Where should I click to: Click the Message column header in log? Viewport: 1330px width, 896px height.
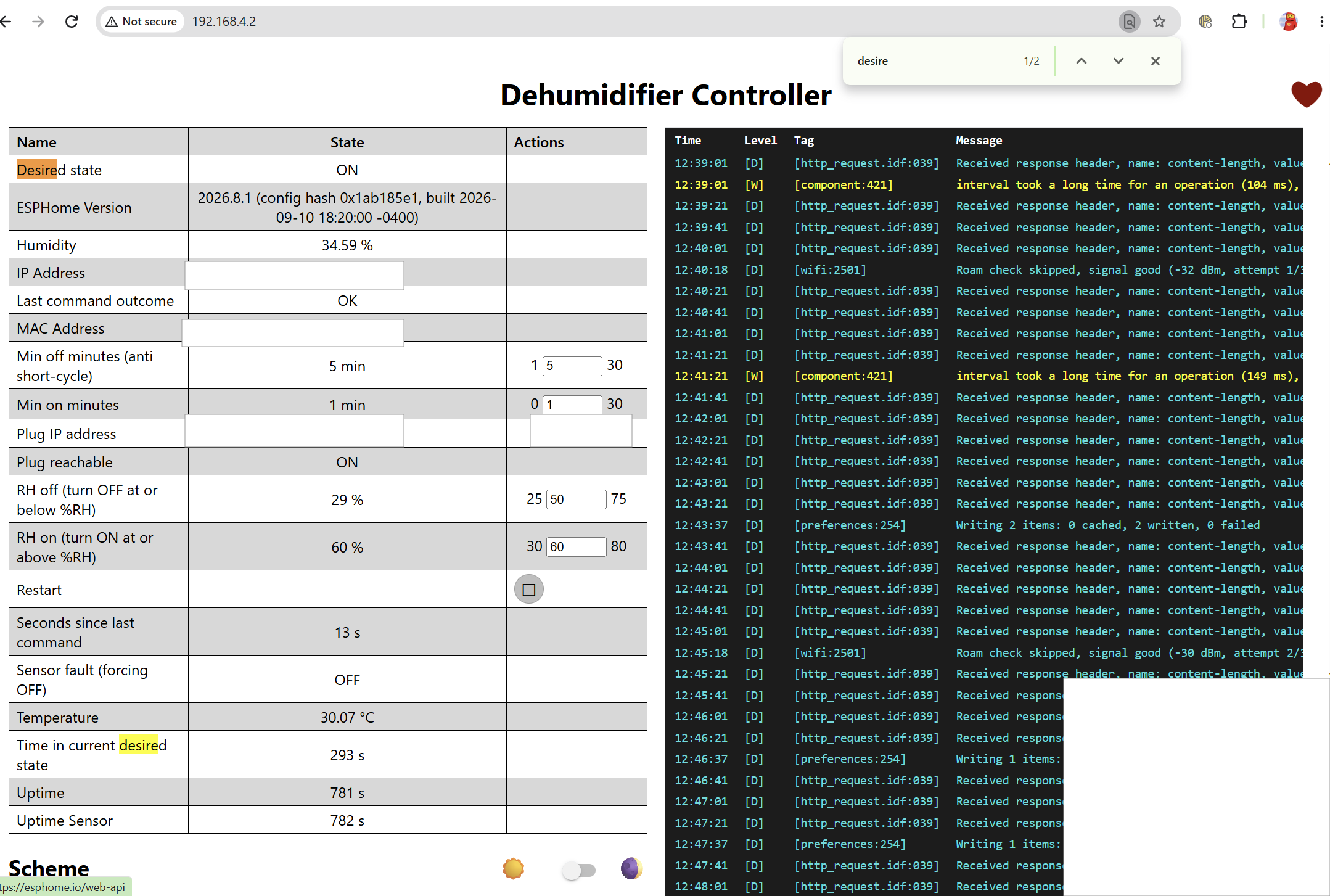pos(979,140)
